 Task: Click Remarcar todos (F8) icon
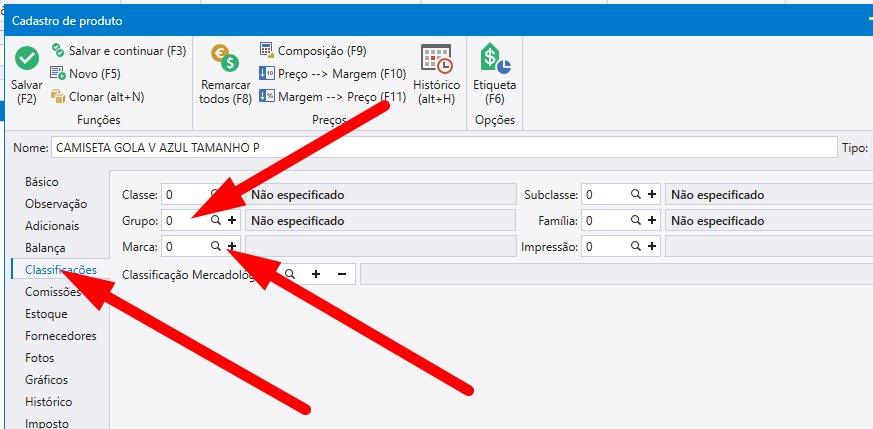click(225, 61)
